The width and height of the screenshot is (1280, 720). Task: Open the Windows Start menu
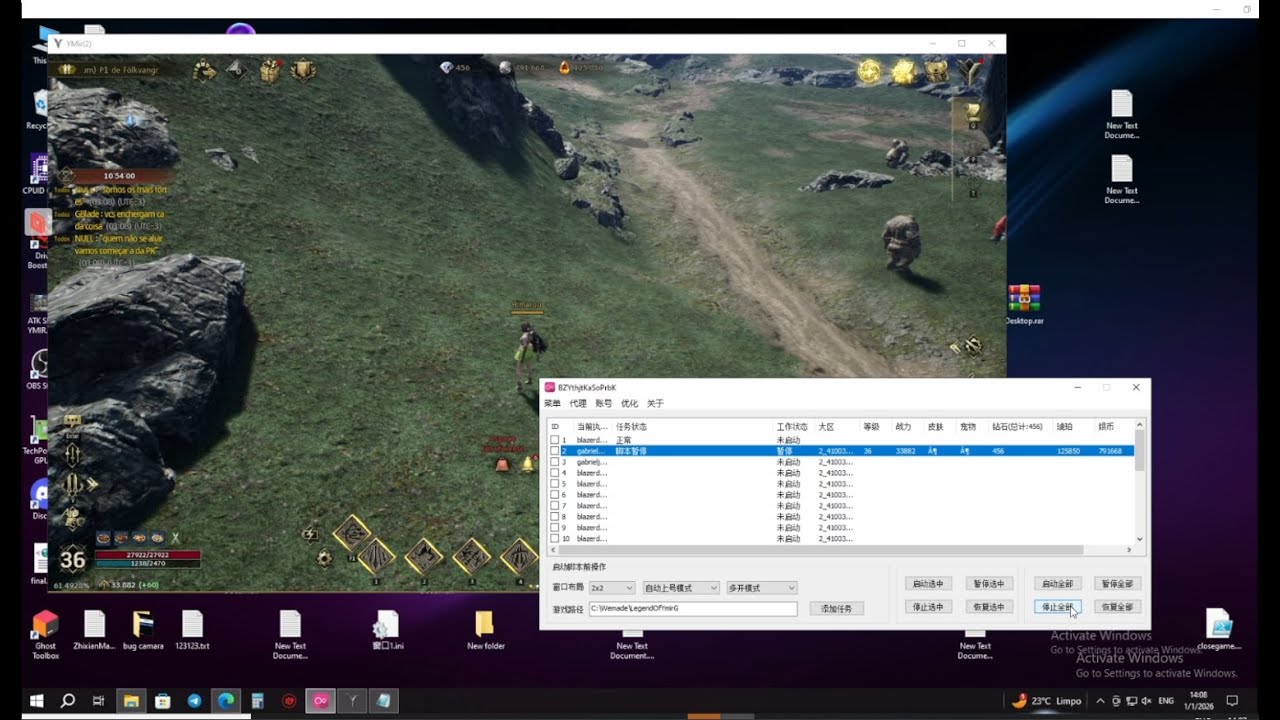pyautogui.click(x=37, y=701)
